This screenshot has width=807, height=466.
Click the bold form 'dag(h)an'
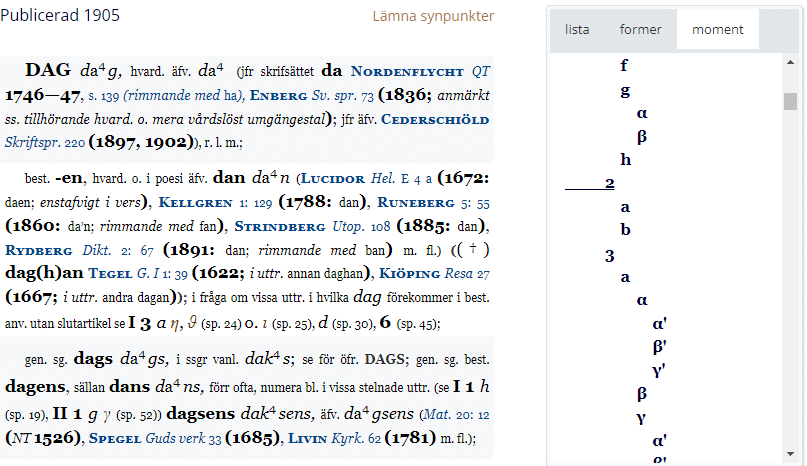pos(44,273)
